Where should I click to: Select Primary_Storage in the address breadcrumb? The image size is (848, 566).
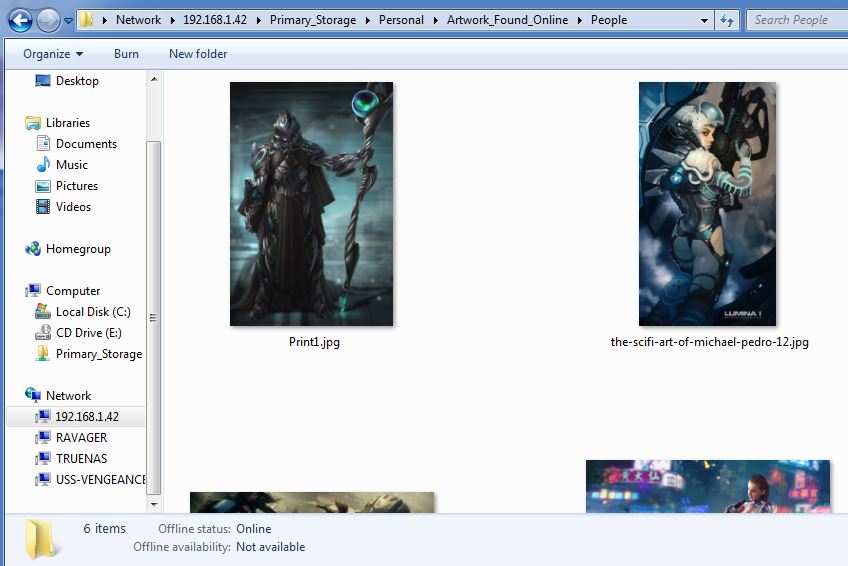click(x=313, y=20)
